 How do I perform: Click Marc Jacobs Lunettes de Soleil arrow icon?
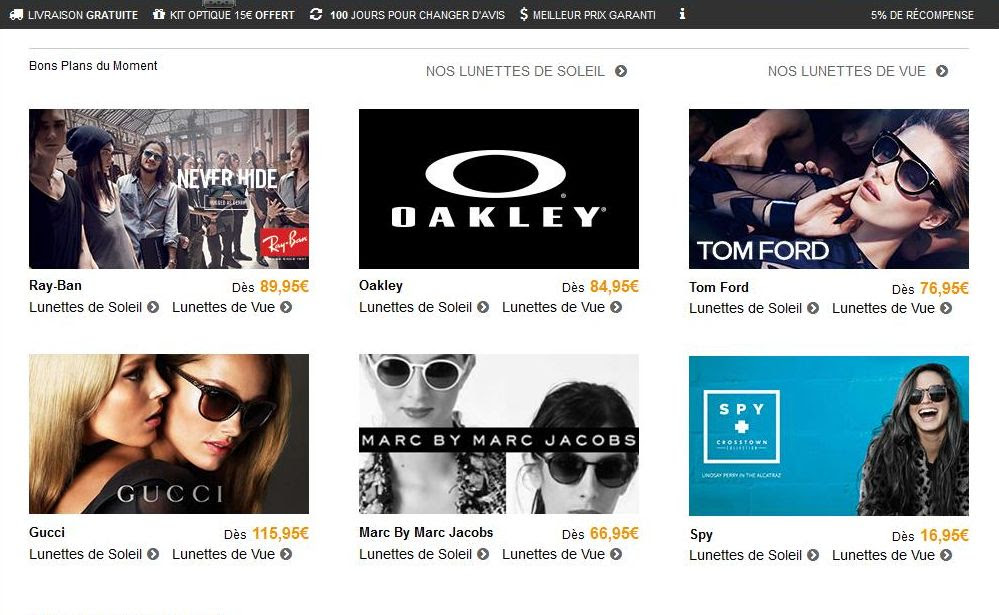[483, 554]
